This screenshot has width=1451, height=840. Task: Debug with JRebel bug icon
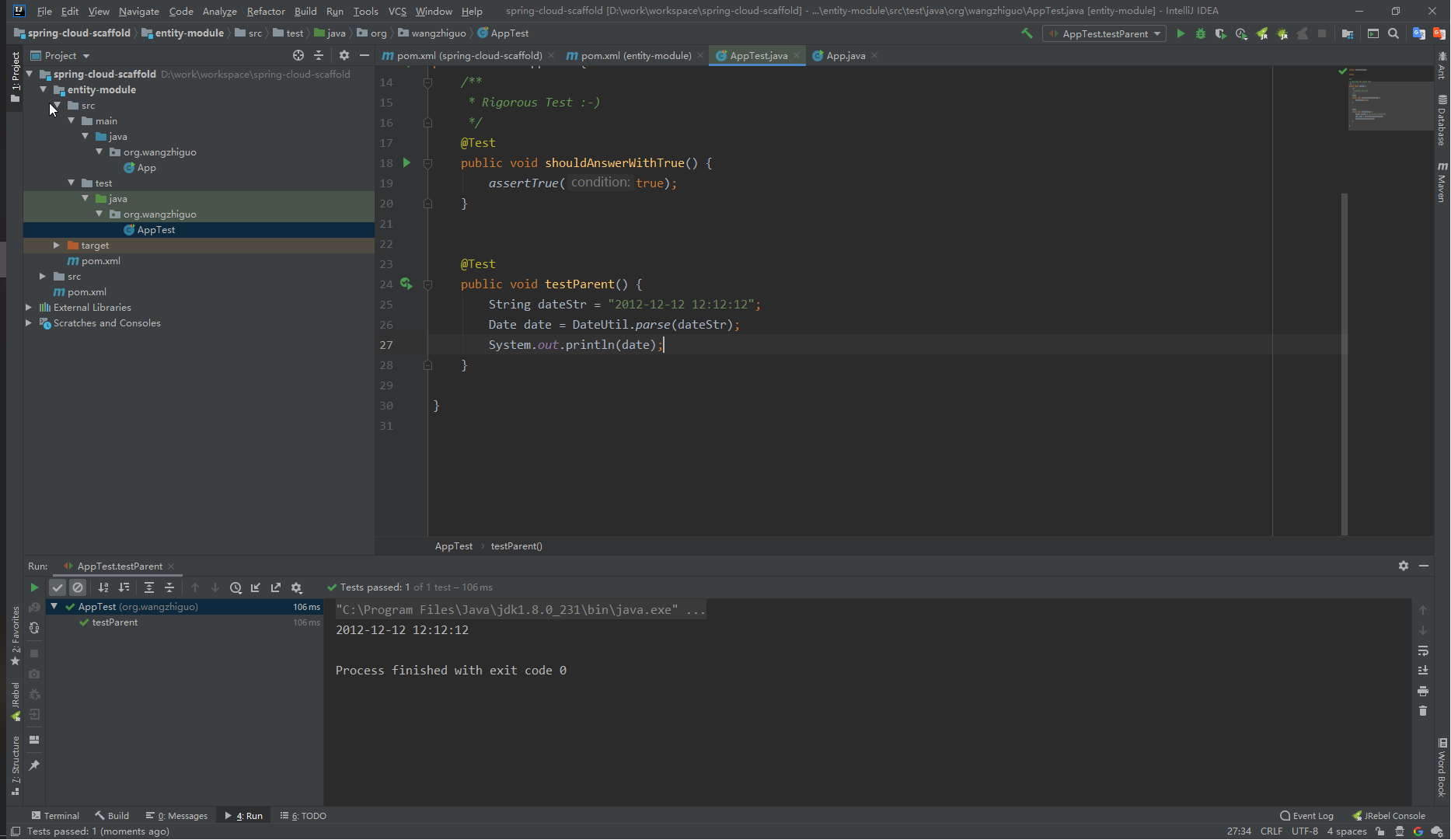(x=1282, y=33)
